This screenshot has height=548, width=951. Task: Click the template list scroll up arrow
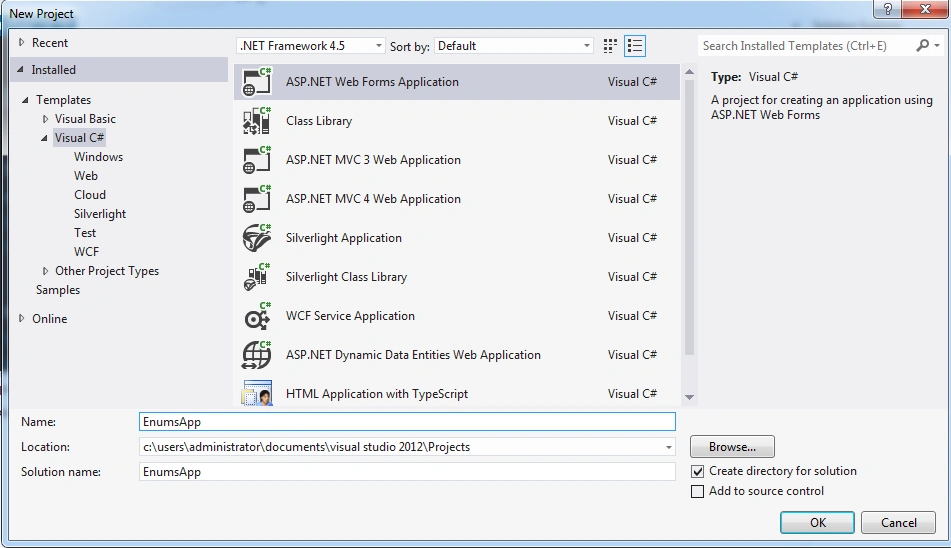689,72
